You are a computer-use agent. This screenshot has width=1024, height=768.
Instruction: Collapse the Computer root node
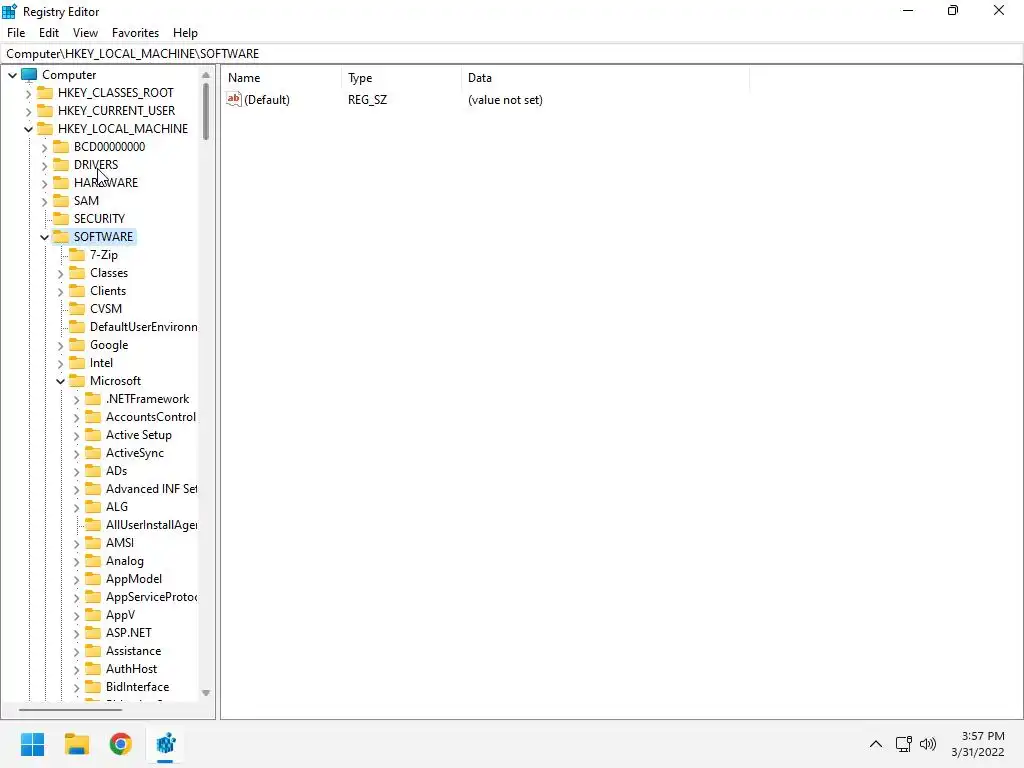point(12,75)
